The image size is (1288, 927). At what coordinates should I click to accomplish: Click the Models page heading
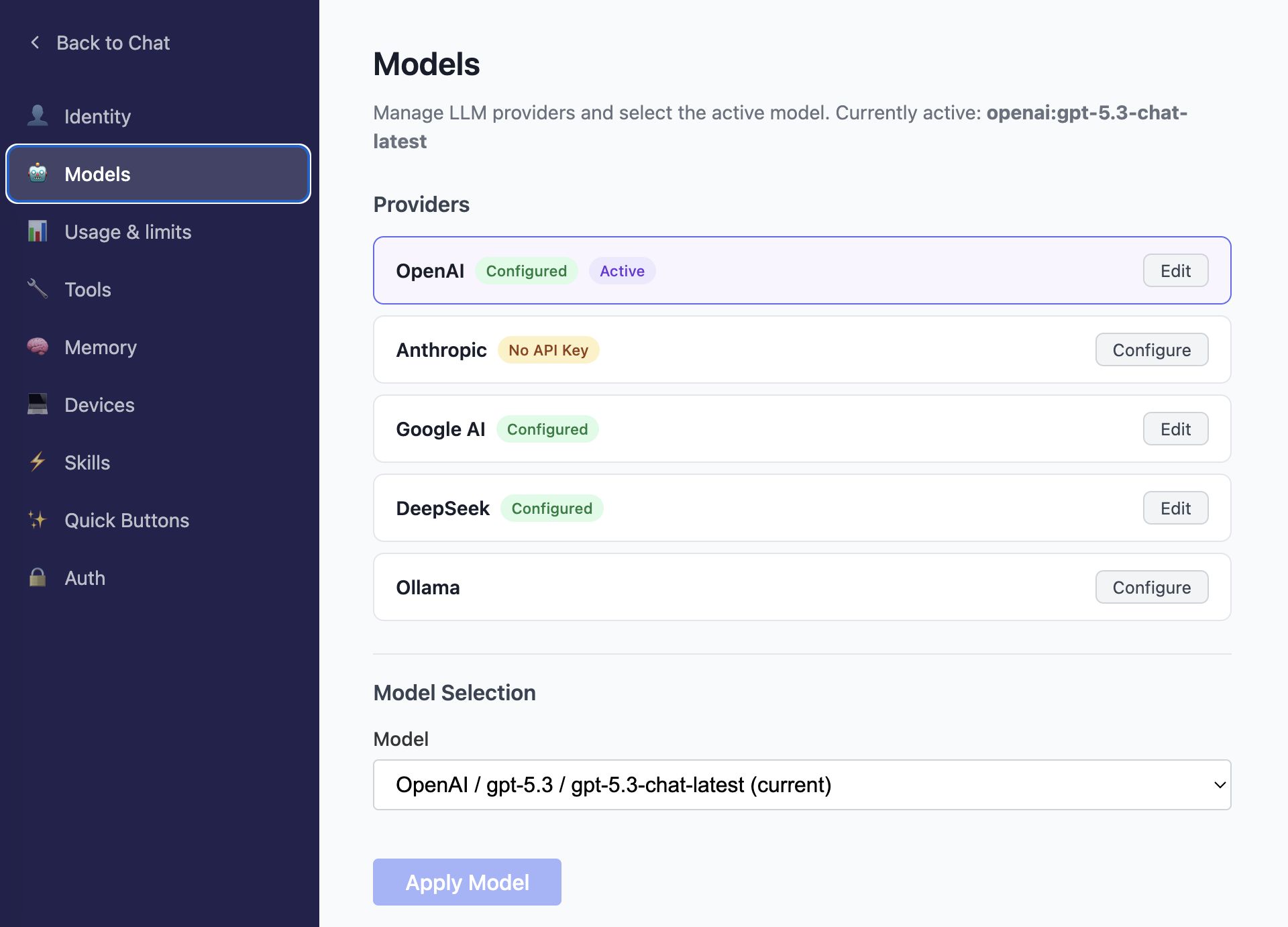[427, 64]
